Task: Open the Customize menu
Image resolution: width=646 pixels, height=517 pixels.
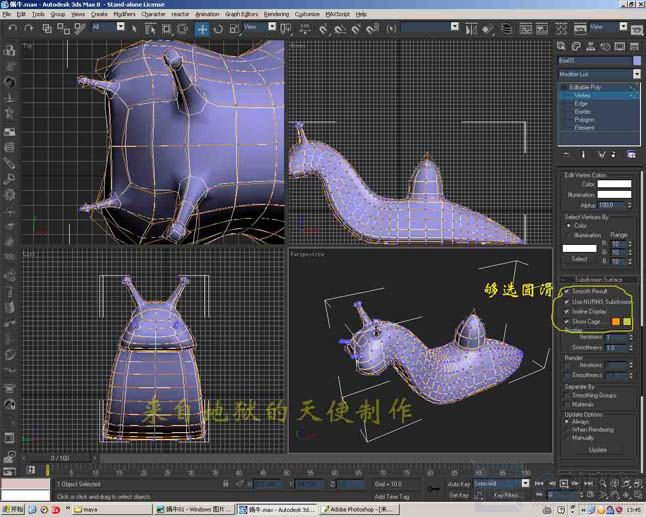Action: 307,14
